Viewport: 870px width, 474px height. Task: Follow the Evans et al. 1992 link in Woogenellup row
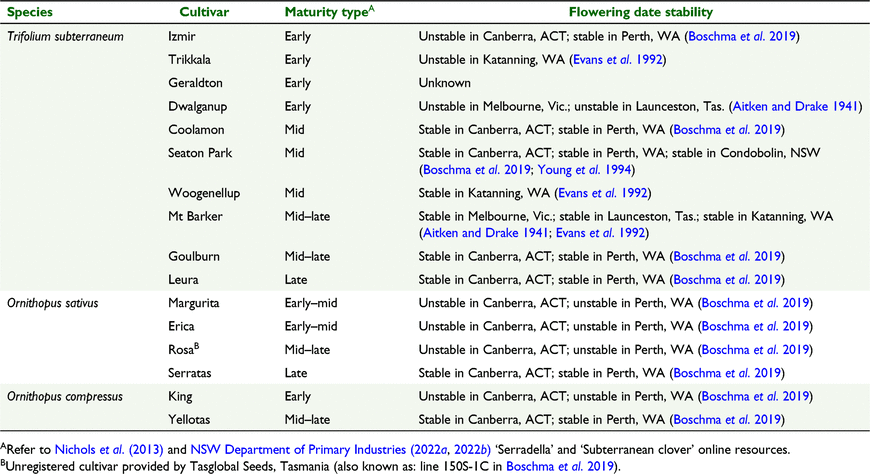click(603, 193)
